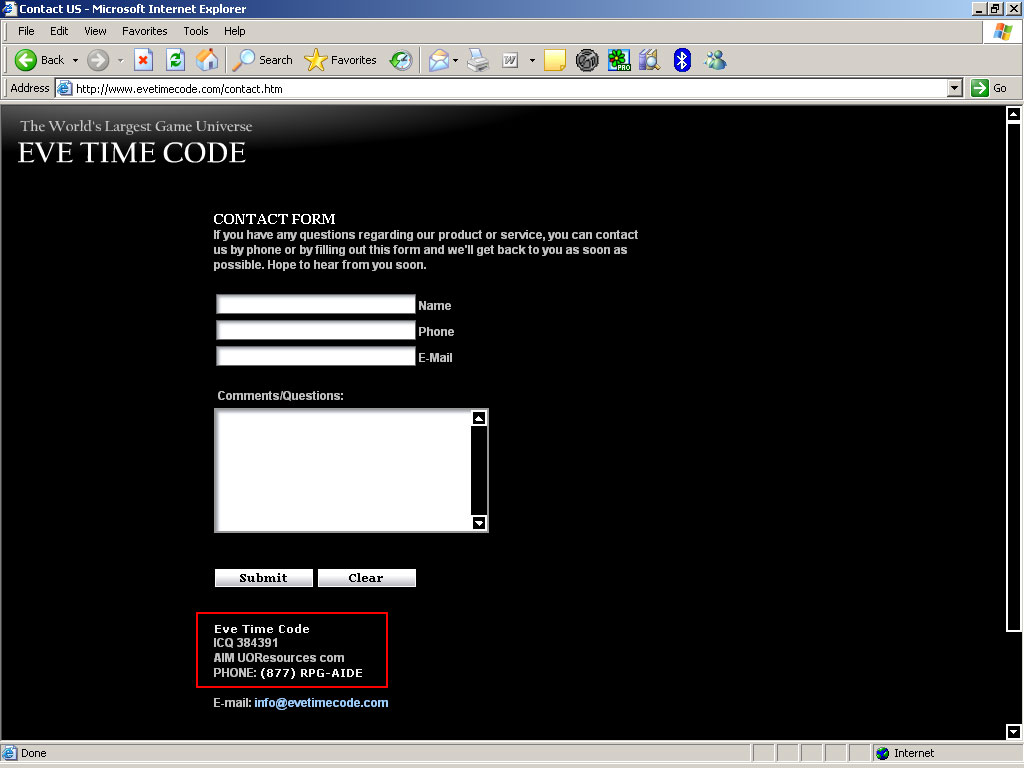Open the Help menu
Screen dimensions: 1024x768
(x=234, y=31)
